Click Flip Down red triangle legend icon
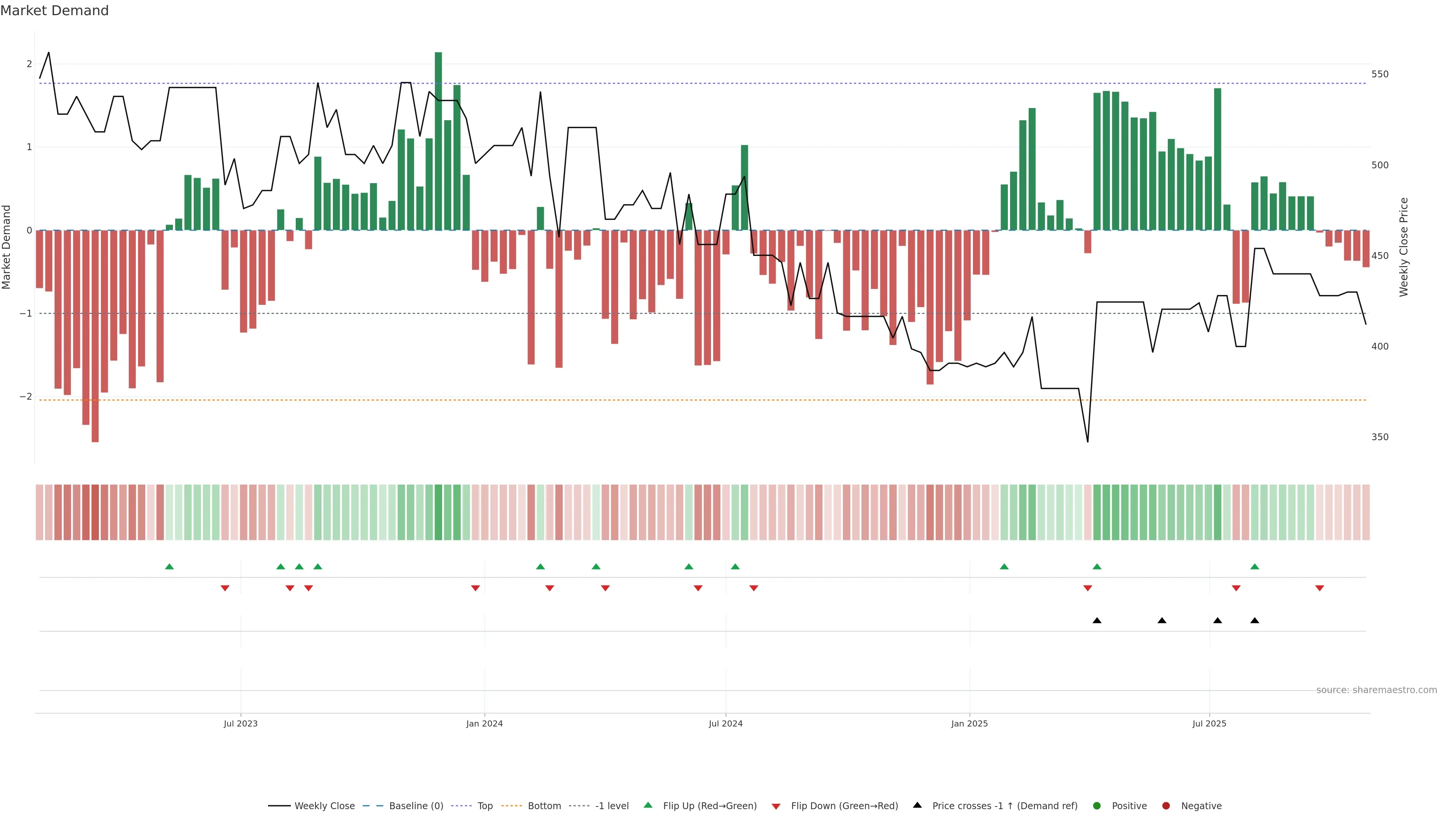Image resolution: width=1456 pixels, height=819 pixels. coord(776,806)
